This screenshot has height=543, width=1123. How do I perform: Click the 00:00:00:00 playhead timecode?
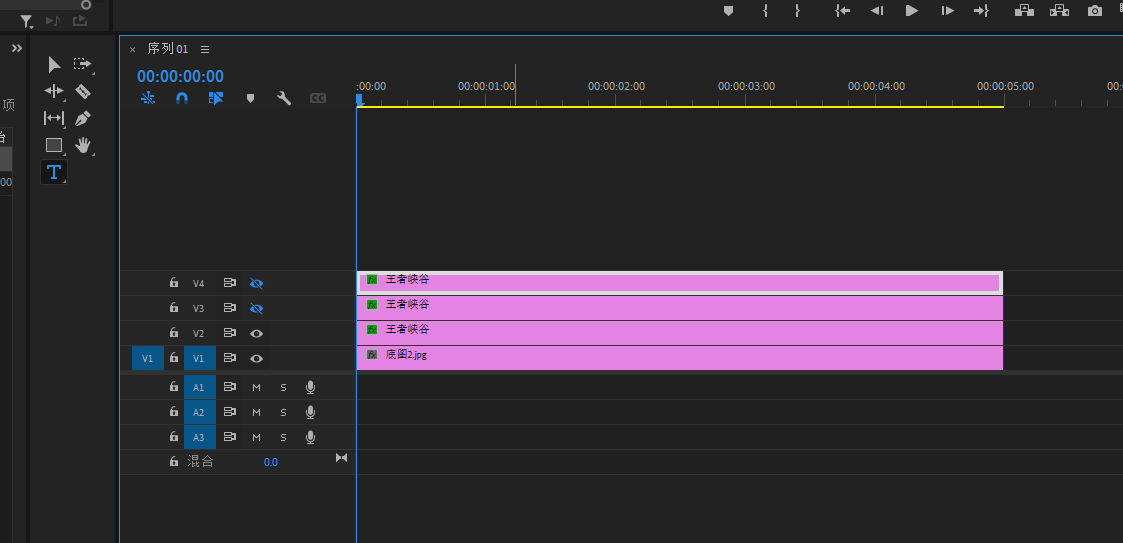click(180, 76)
